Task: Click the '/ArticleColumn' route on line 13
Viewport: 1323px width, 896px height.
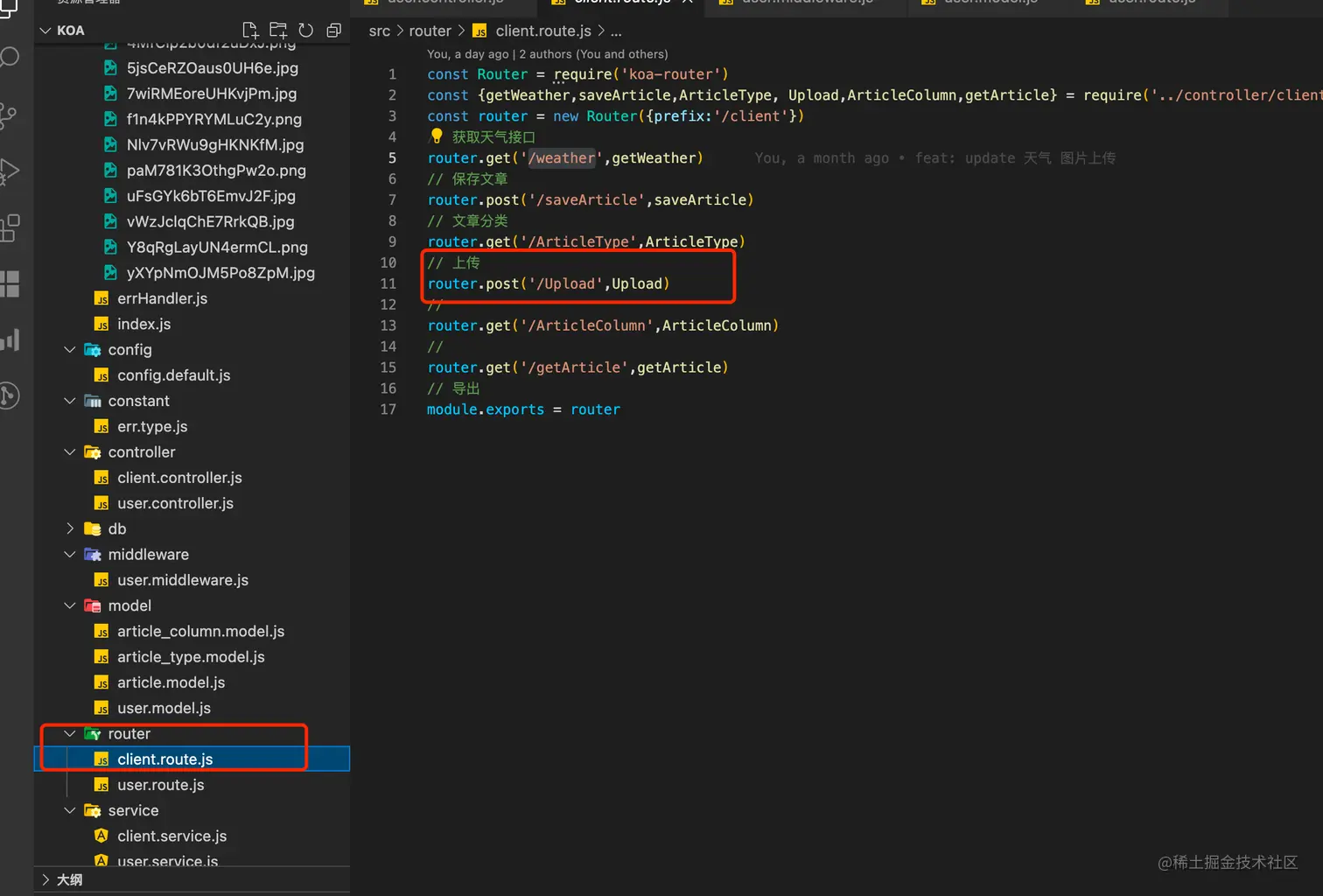Action: [x=591, y=326]
